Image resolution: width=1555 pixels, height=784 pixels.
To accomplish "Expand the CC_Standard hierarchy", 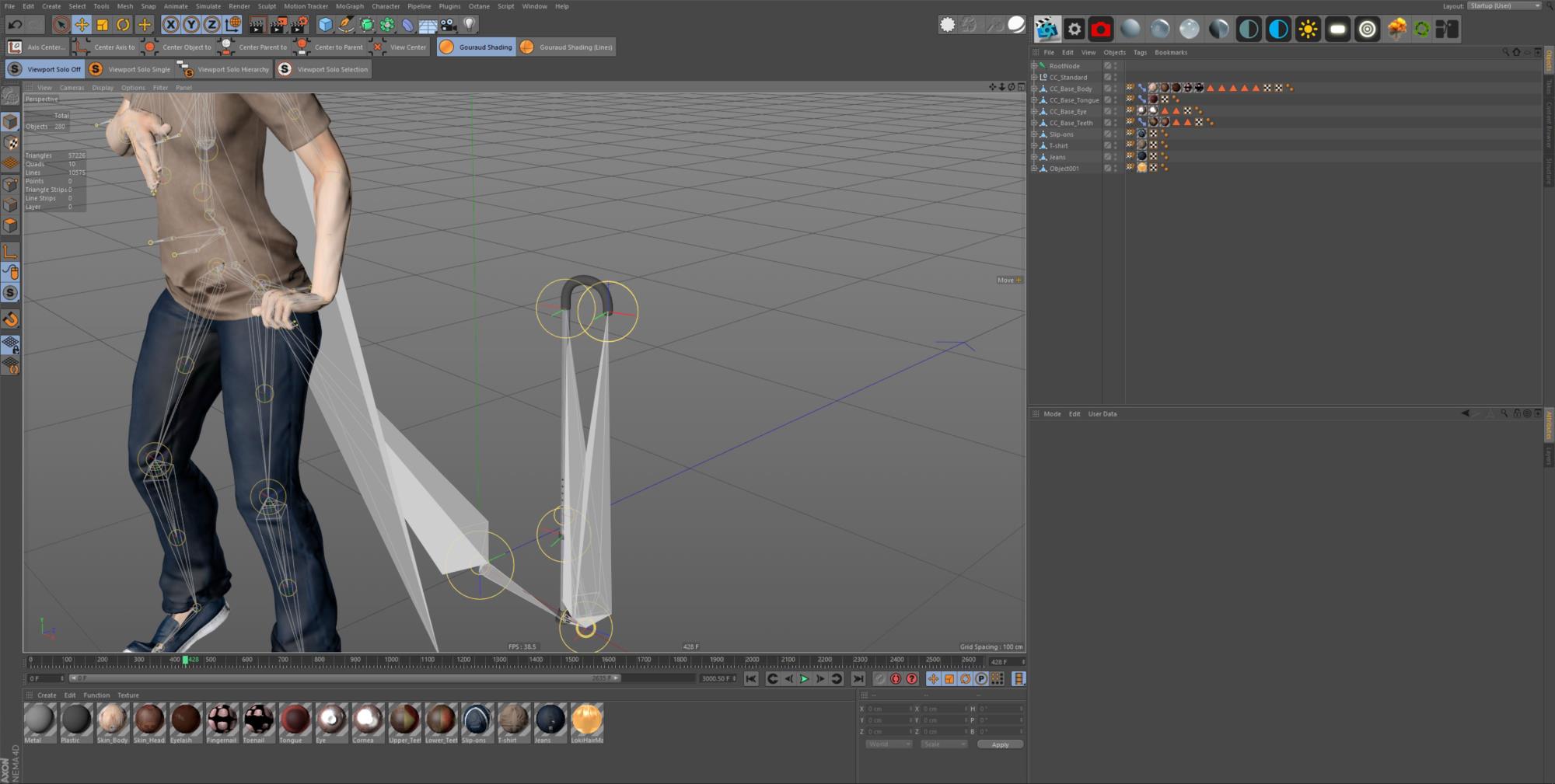I will [x=1034, y=77].
